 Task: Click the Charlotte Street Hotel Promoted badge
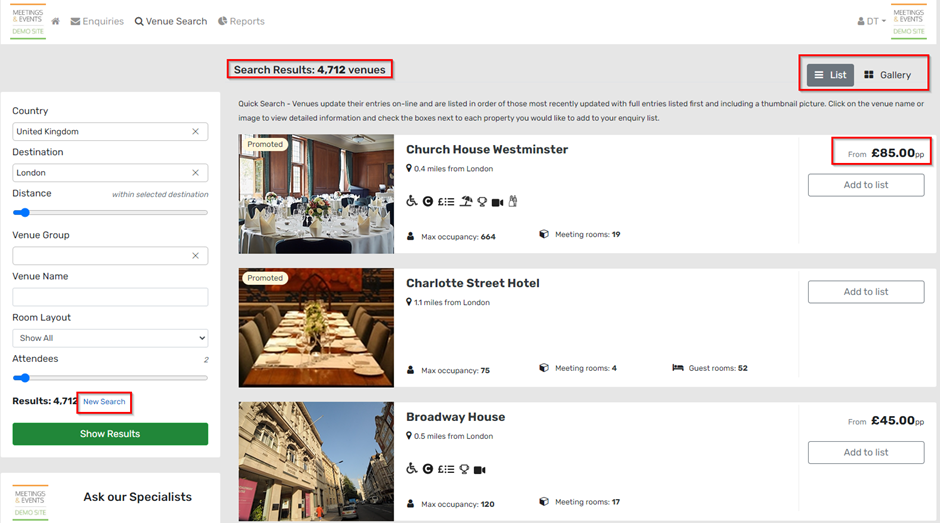[265, 278]
